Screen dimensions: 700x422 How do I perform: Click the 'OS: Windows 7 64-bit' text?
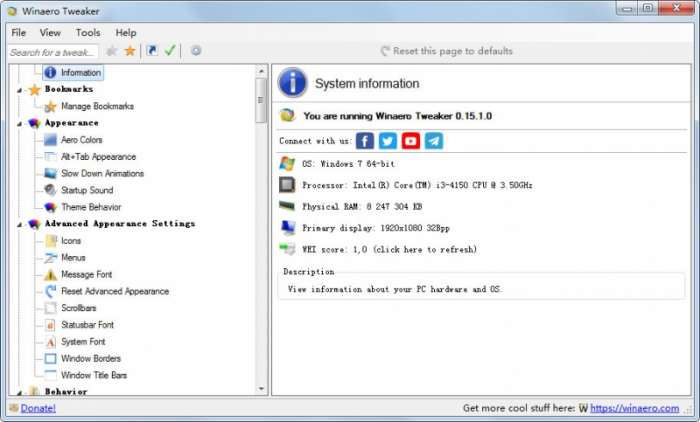point(348,164)
